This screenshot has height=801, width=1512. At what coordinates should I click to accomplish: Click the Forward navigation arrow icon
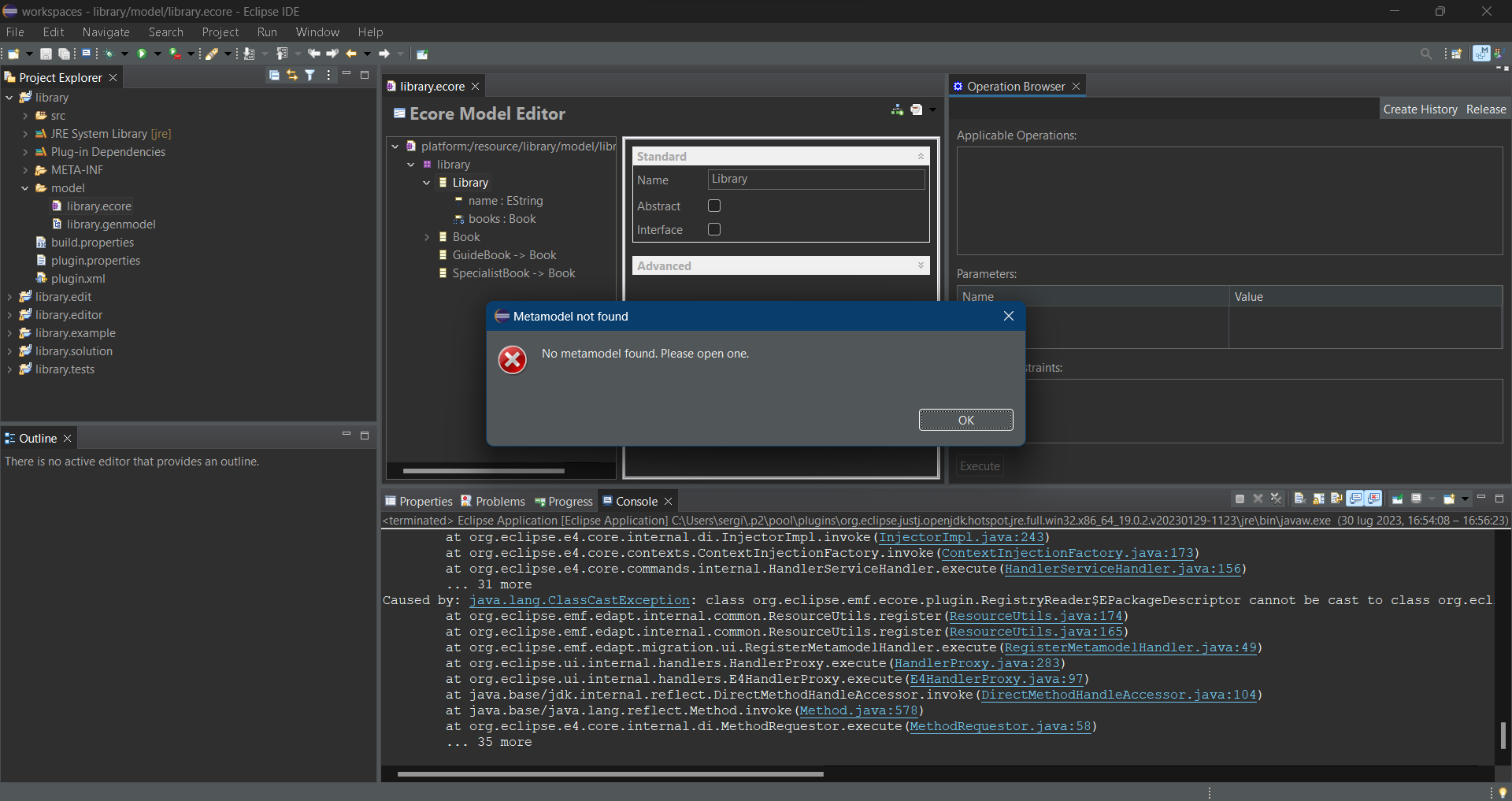click(384, 54)
